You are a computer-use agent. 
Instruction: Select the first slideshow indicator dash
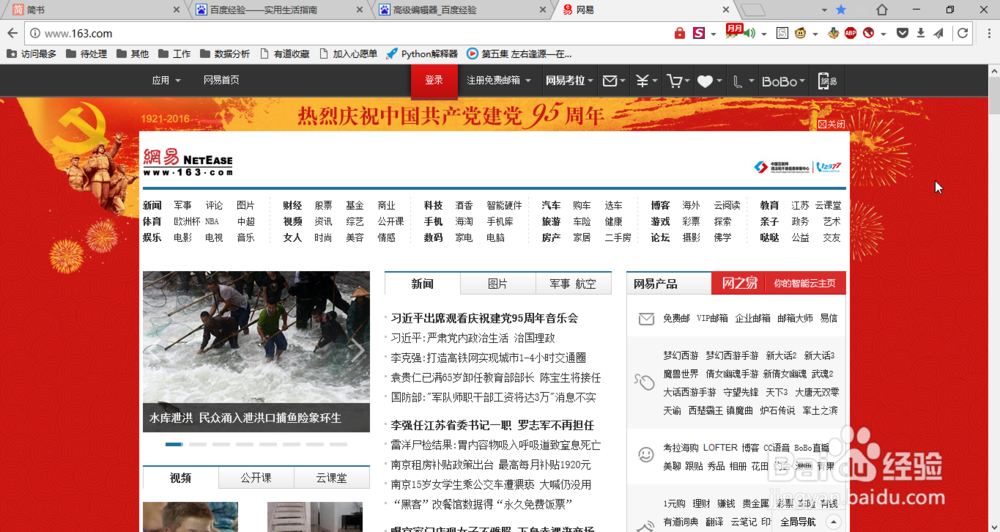(174, 444)
